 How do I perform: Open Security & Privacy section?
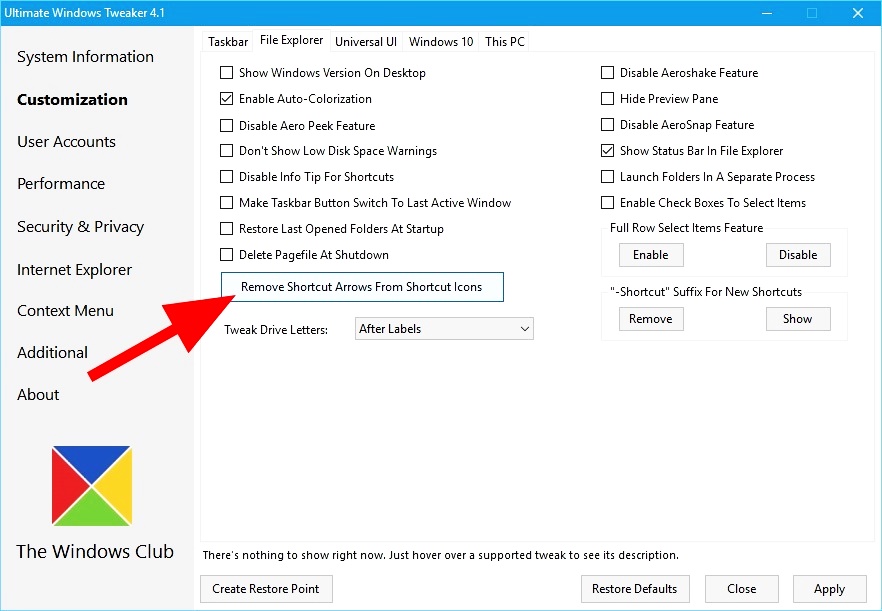click(x=80, y=227)
